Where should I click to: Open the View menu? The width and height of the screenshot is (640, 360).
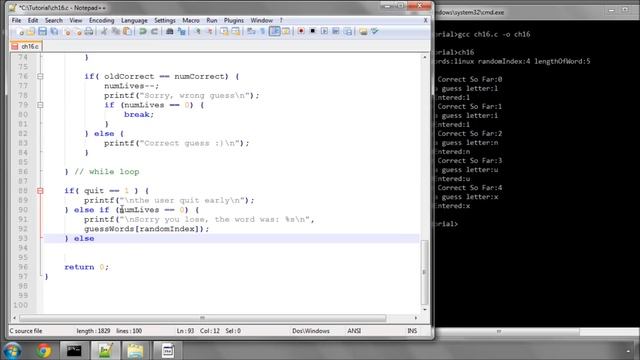(76, 20)
